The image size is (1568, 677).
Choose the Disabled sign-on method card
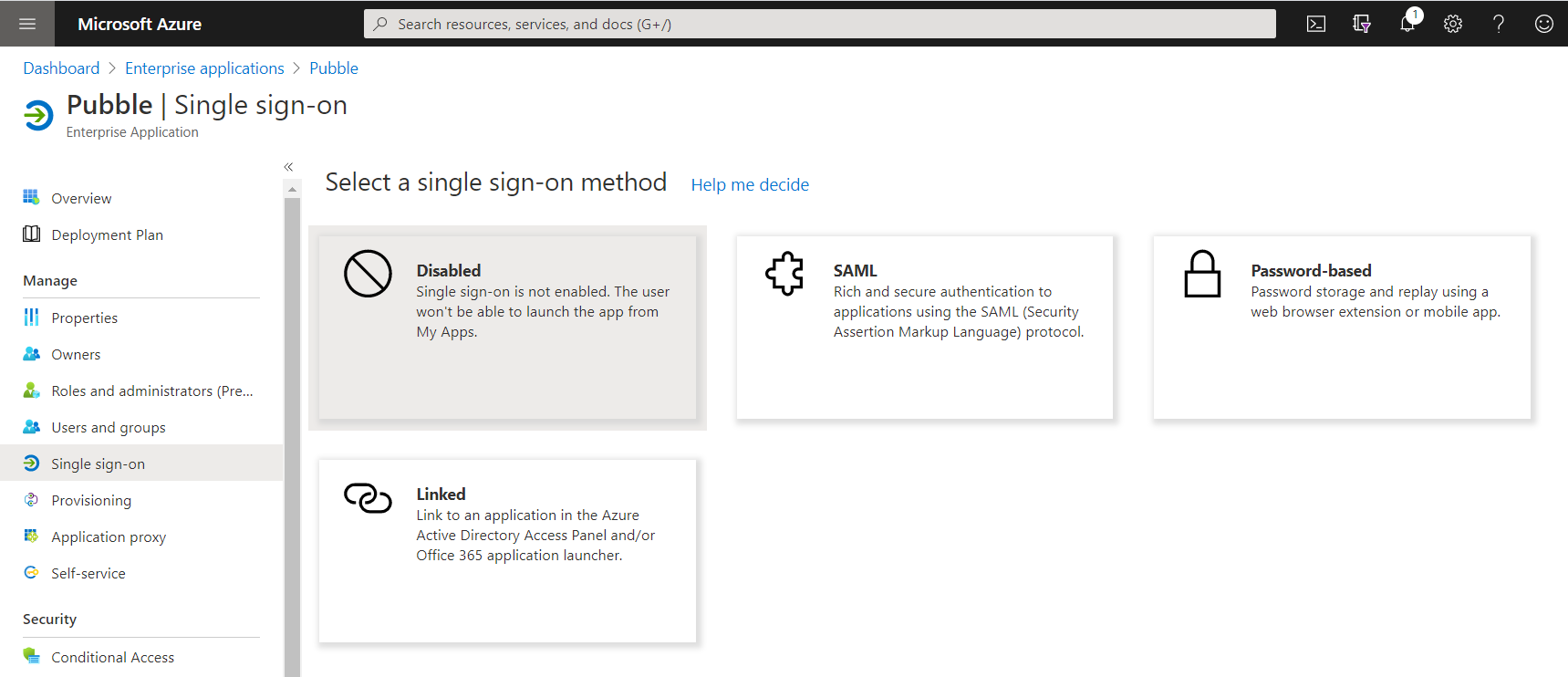point(507,328)
